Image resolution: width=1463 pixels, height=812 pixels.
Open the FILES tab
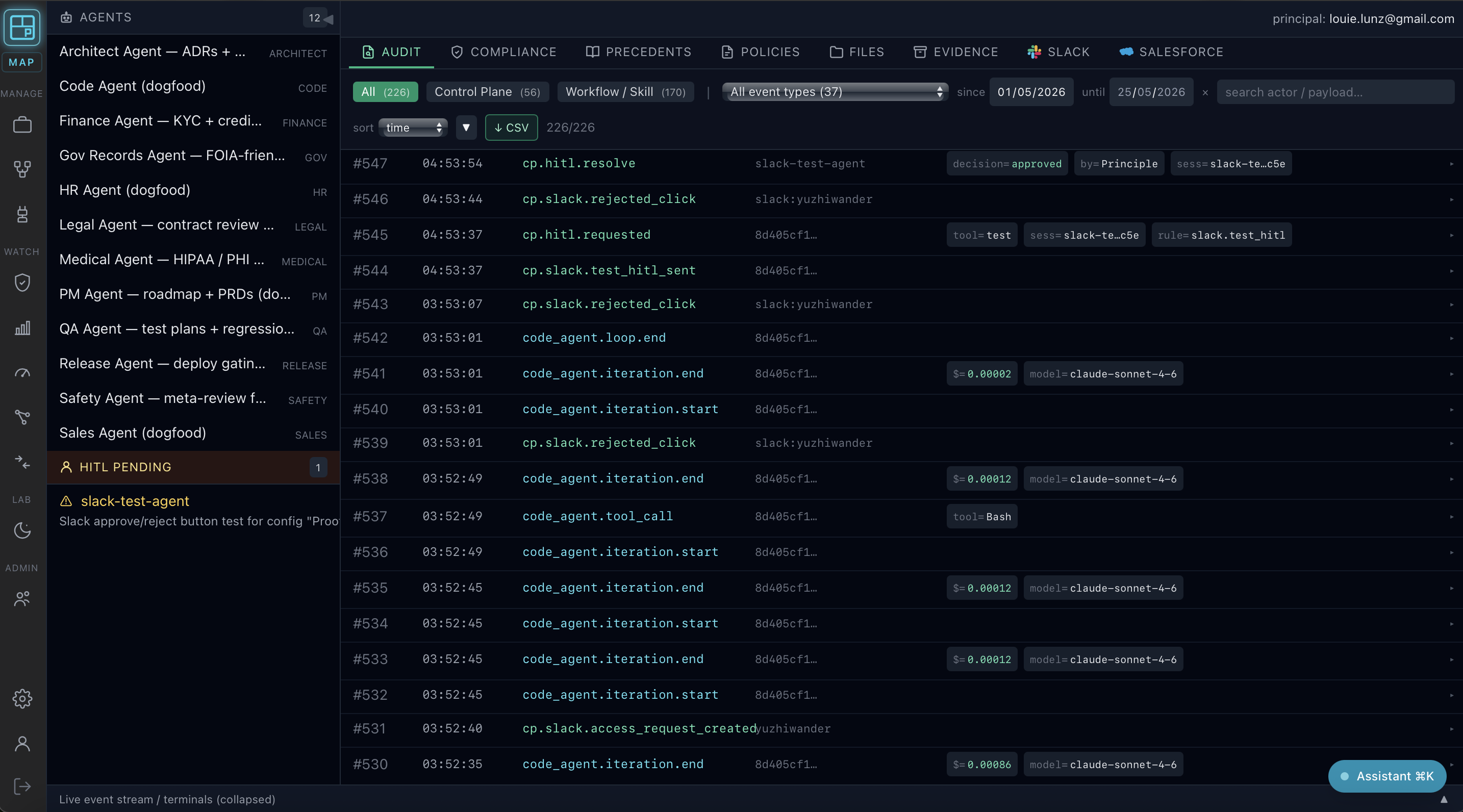click(856, 52)
